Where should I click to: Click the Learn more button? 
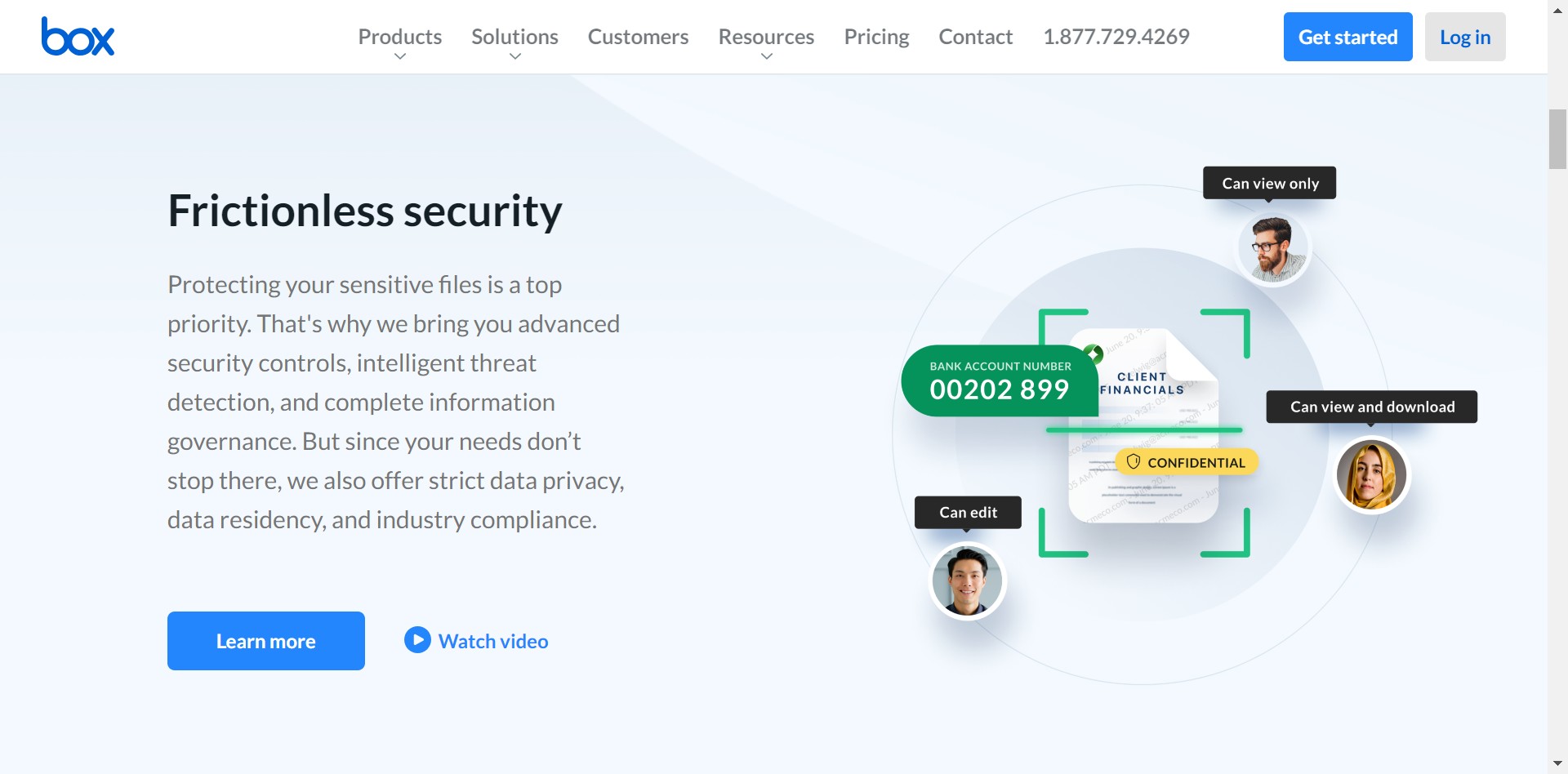tap(266, 641)
